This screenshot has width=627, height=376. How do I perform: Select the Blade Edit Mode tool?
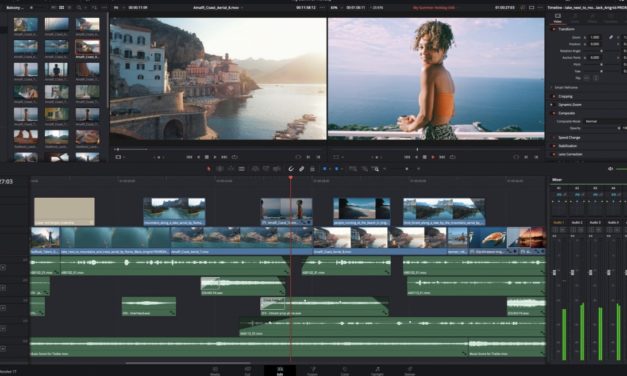click(242, 169)
